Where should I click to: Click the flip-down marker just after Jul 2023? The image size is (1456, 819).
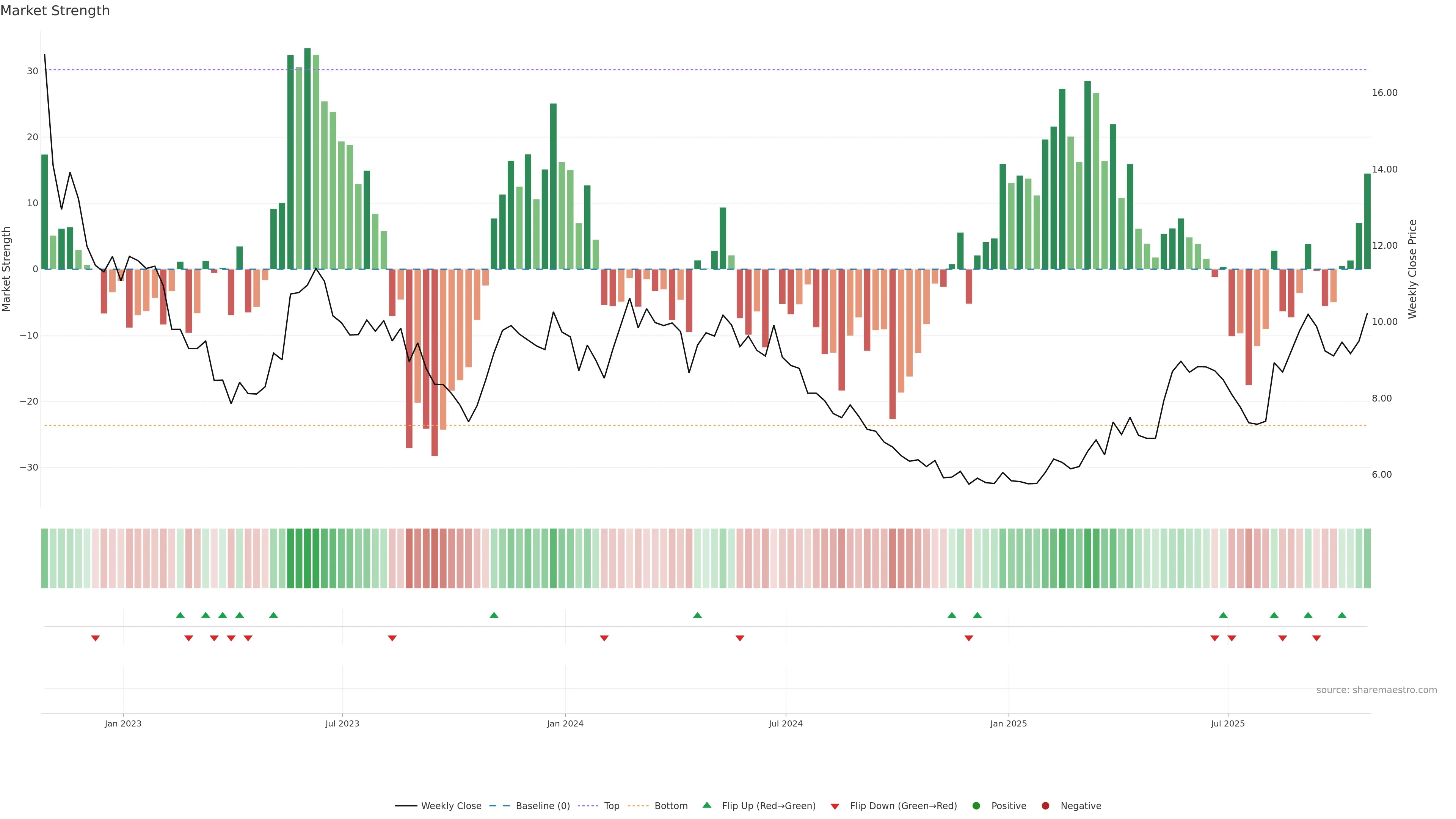(392, 638)
